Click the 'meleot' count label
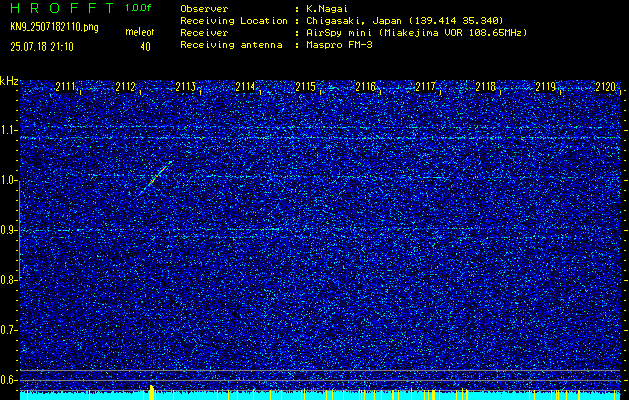Image resolution: width=629 pixels, height=400 pixels. [140, 32]
